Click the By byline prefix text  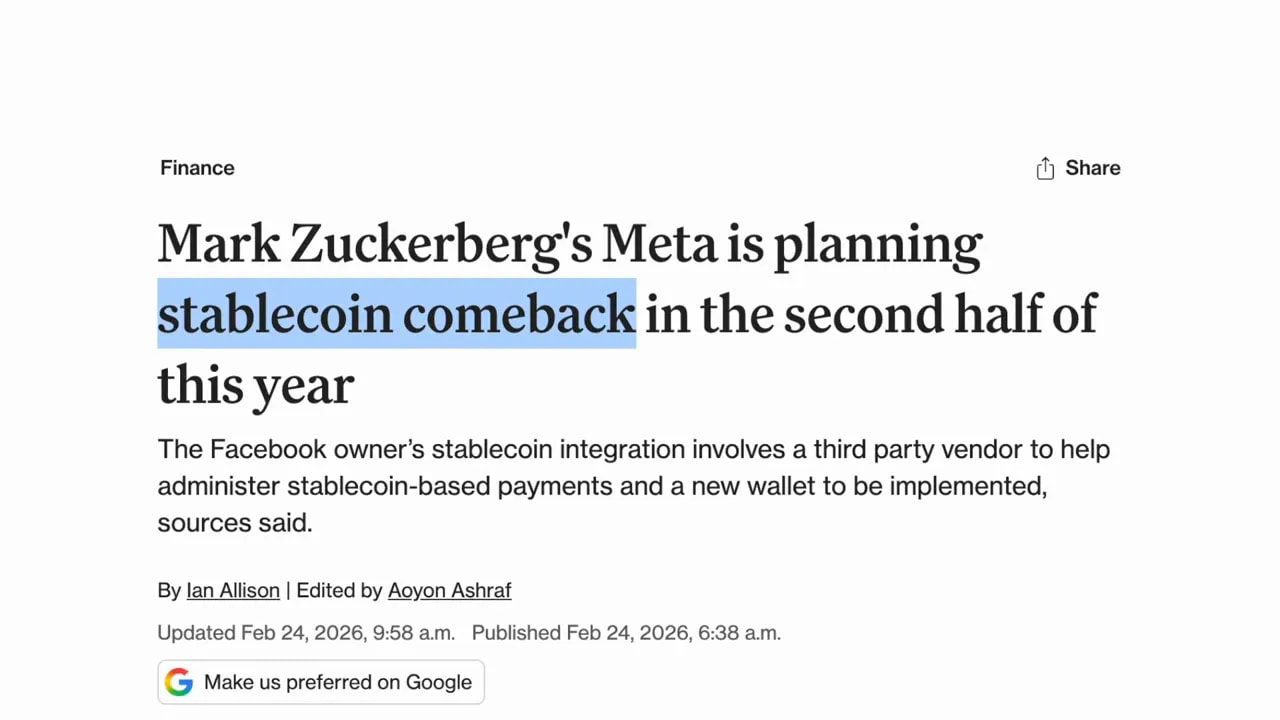(168, 590)
